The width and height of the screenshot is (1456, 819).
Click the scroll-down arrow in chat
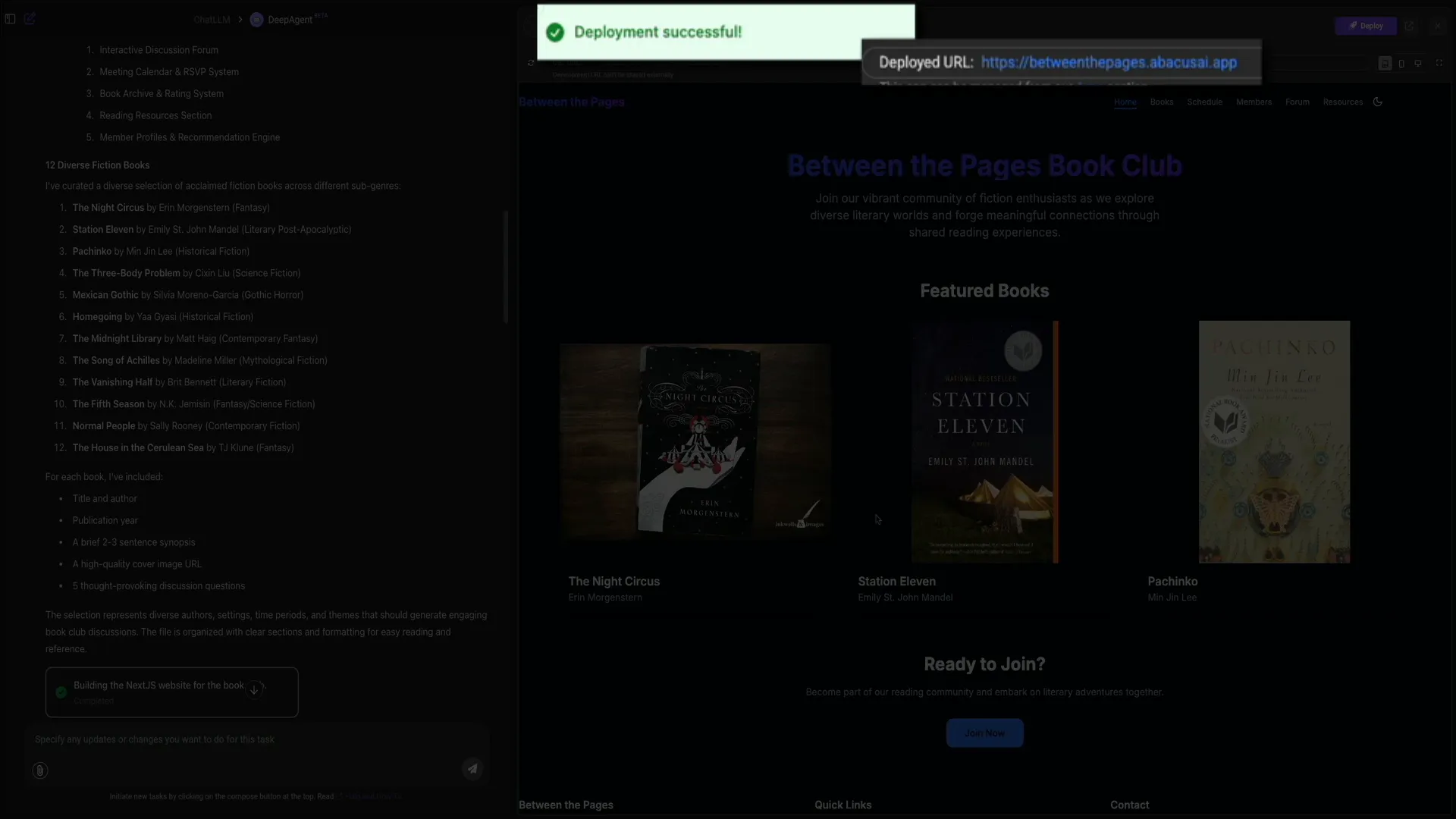pos(254,689)
